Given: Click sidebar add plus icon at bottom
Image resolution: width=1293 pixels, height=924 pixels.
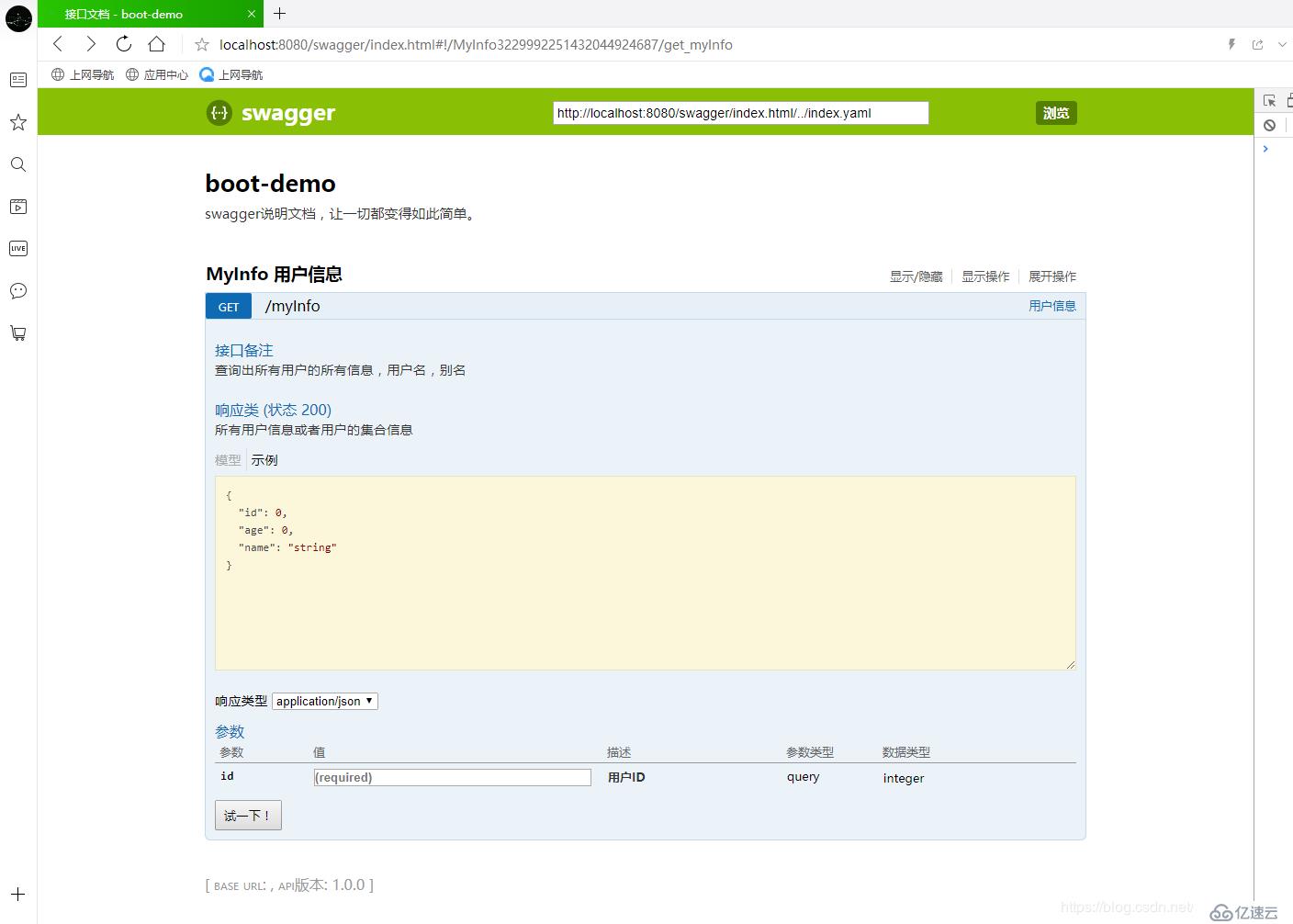Looking at the screenshot, I should tap(18, 894).
